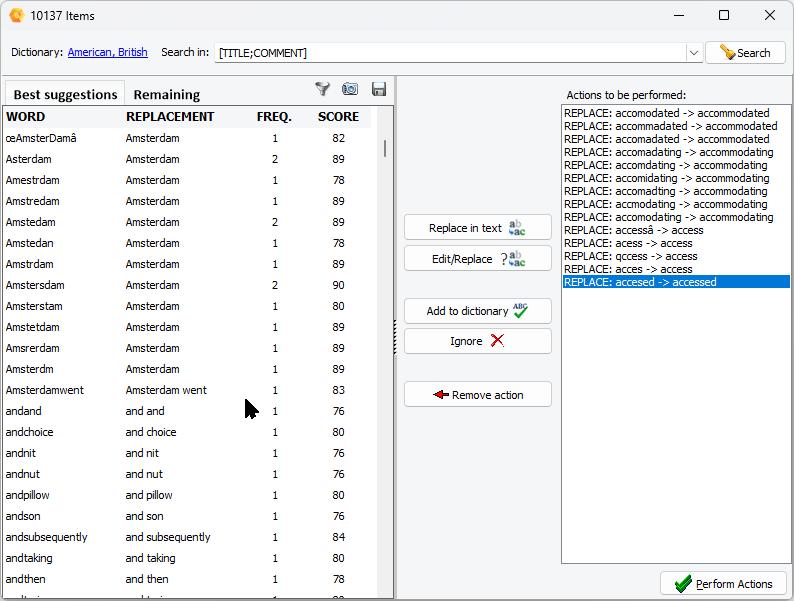Select the Amstedam word row
Image resolution: width=794 pixels, height=601 pixels.
187,222
